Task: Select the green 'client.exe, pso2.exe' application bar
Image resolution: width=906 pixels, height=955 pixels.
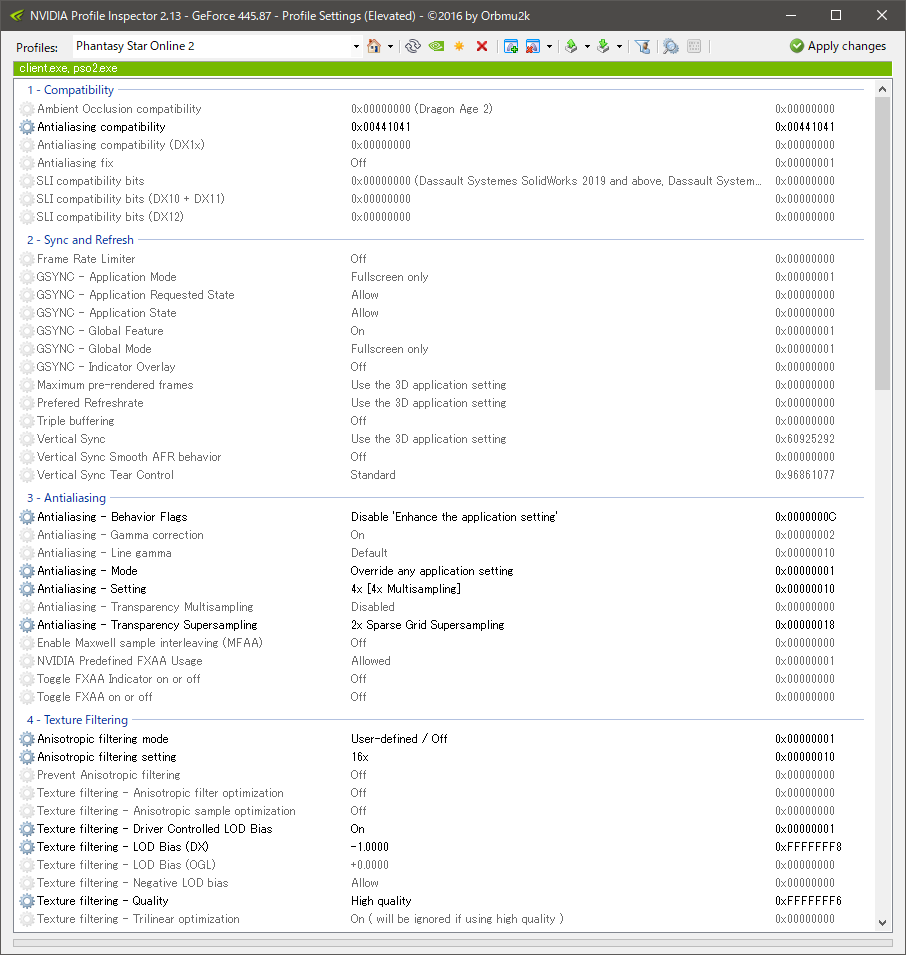Action: click(x=452, y=68)
